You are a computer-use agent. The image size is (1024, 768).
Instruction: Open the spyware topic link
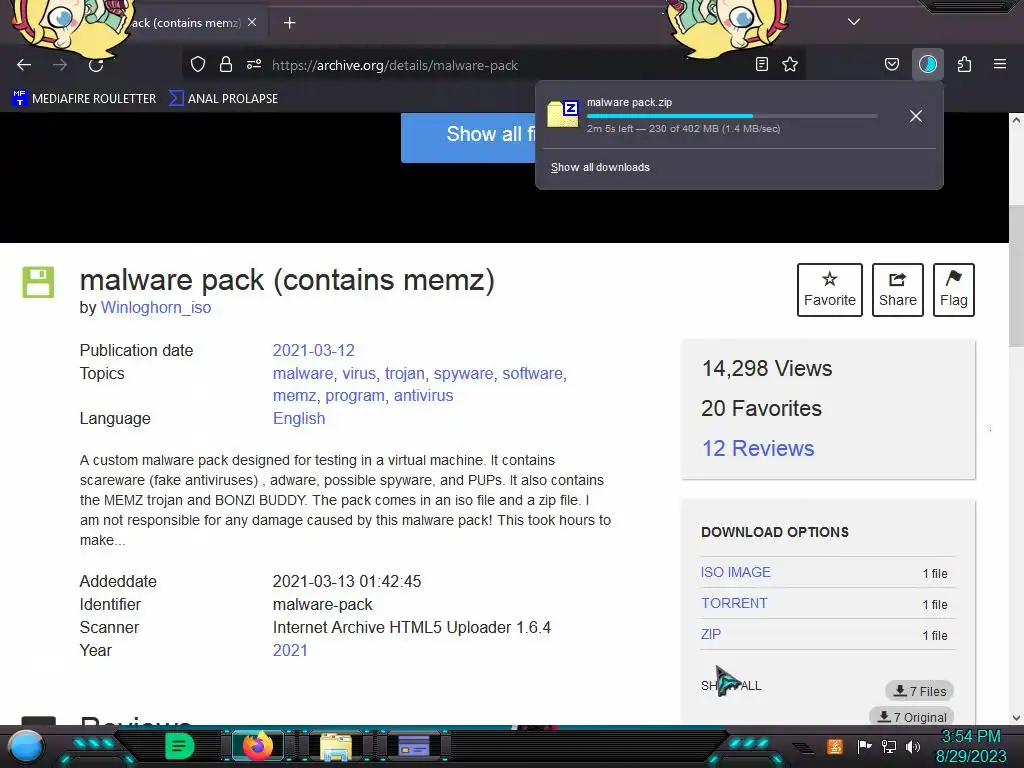pyautogui.click(x=463, y=374)
